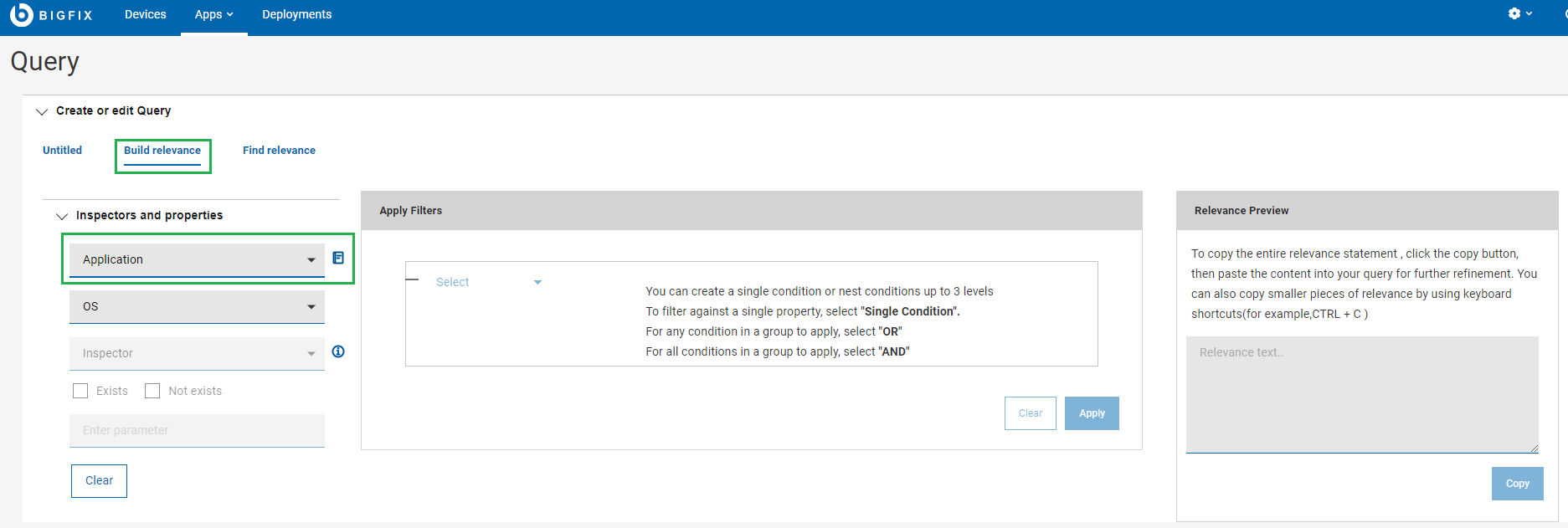
Task: Click the info icon next to Inspector
Action: click(338, 351)
